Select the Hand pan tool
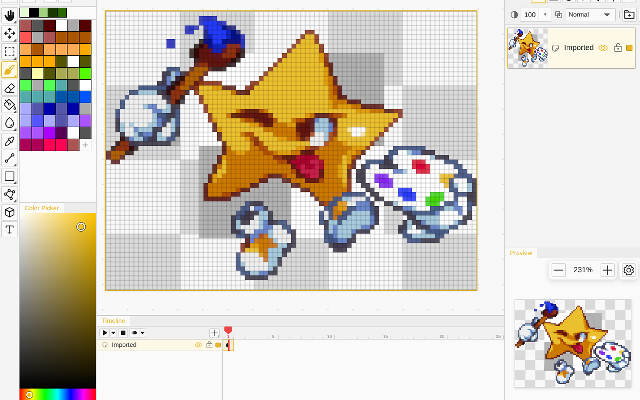The width and height of the screenshot is (640, 400). coord(9,16)
